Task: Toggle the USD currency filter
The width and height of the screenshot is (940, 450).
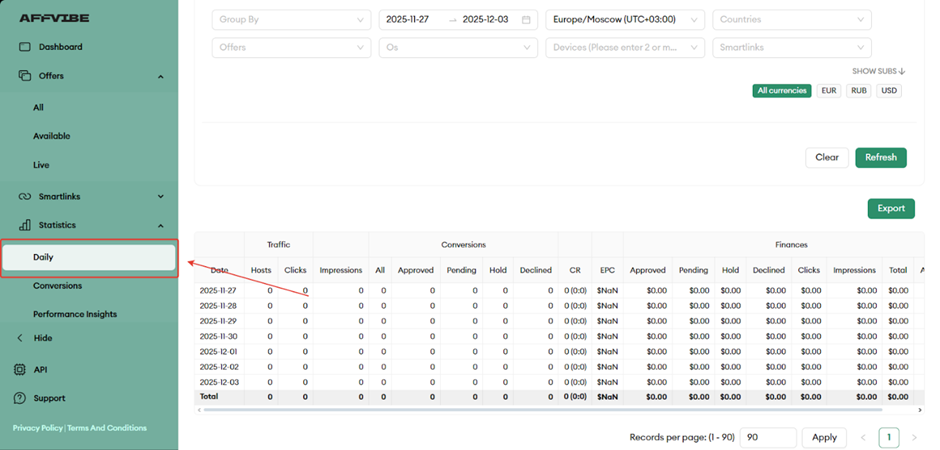Action: click(889, 91)
